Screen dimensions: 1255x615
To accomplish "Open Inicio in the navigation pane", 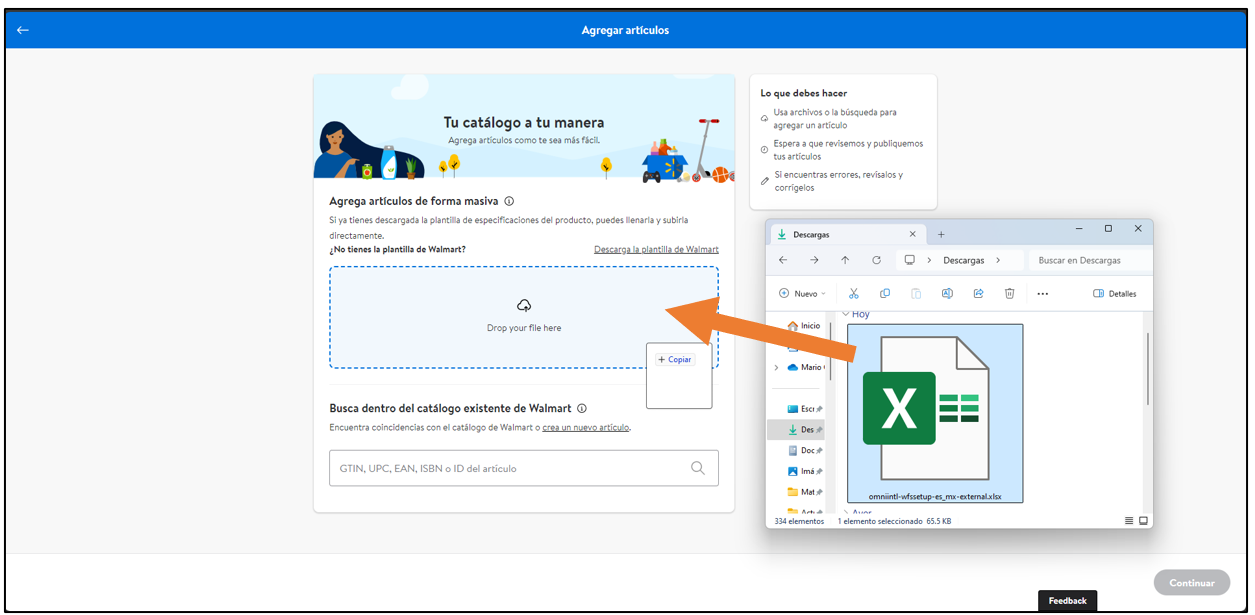I will [x=804, y=326].
